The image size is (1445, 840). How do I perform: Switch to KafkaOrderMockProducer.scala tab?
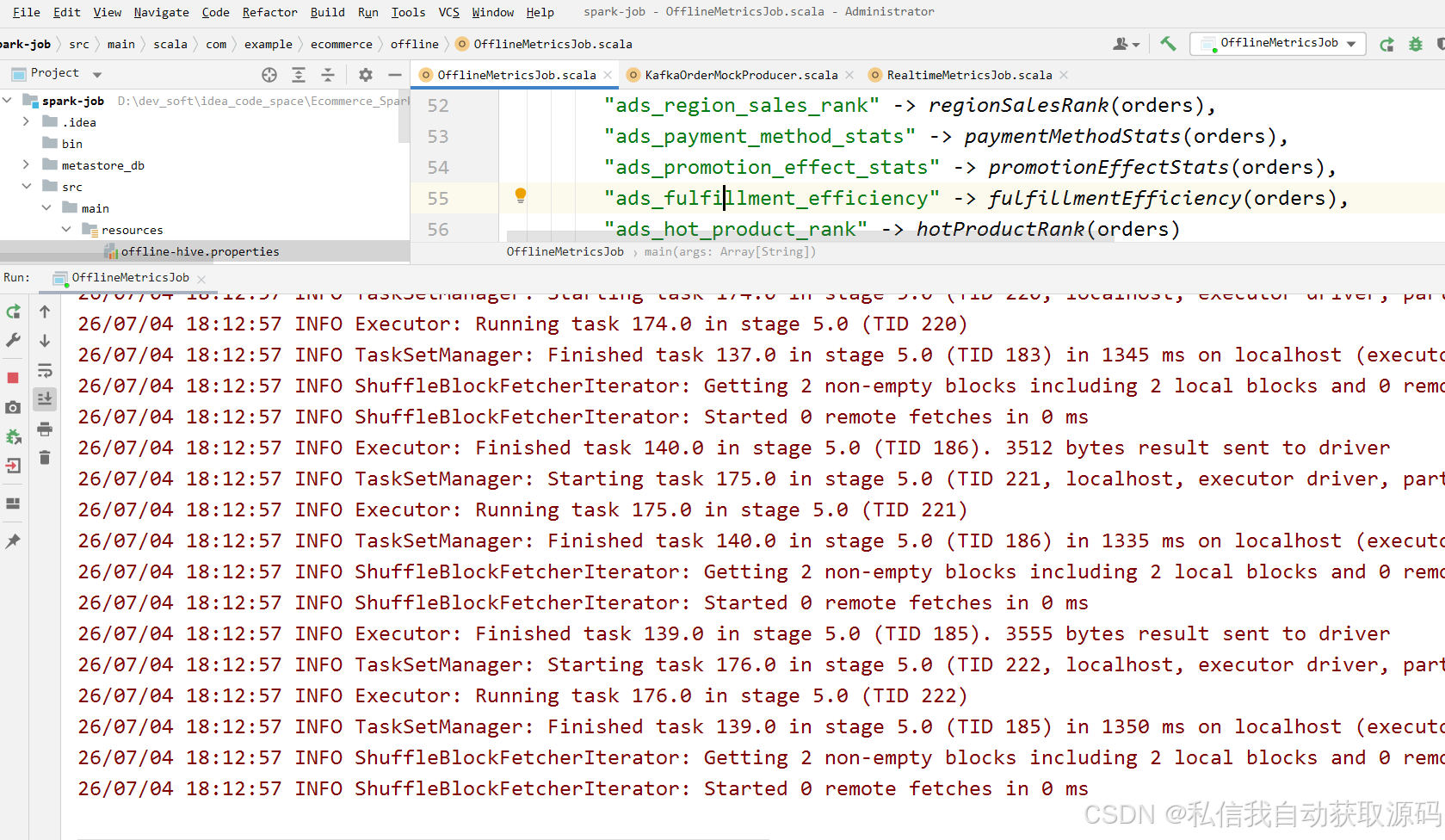point(741,75)
